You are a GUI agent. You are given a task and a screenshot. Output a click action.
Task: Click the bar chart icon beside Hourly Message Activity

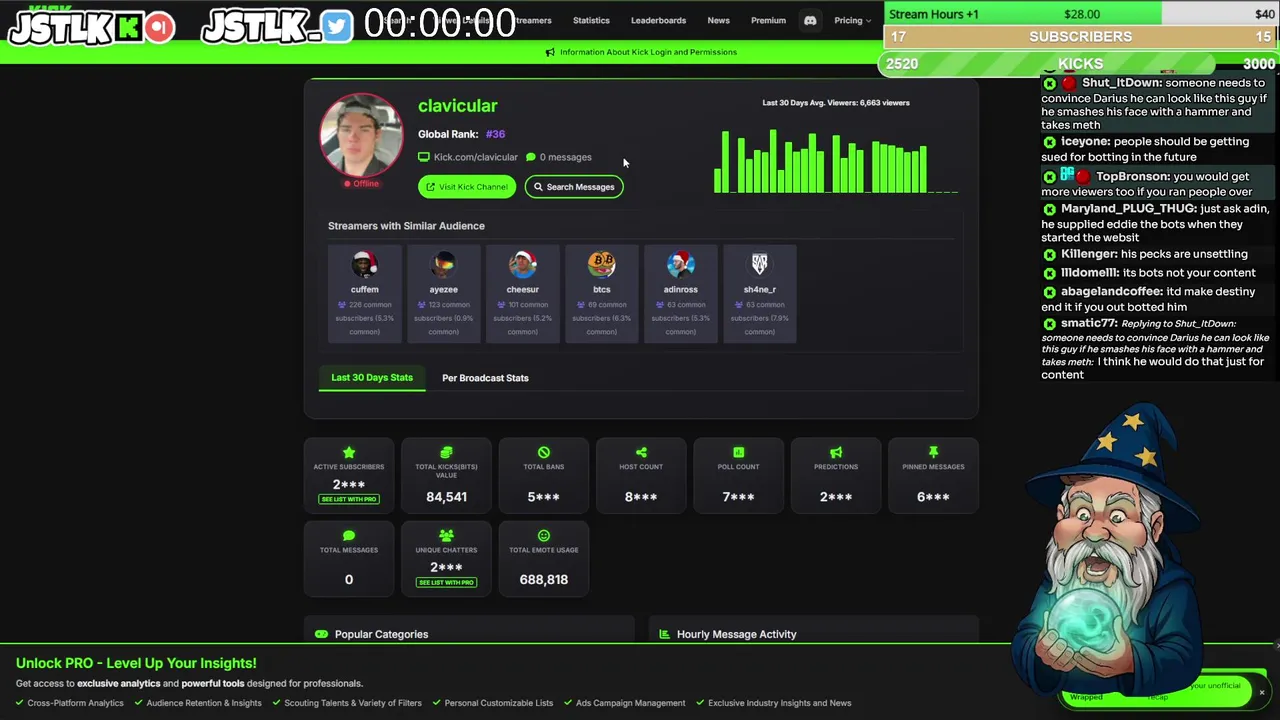point(663,634)
